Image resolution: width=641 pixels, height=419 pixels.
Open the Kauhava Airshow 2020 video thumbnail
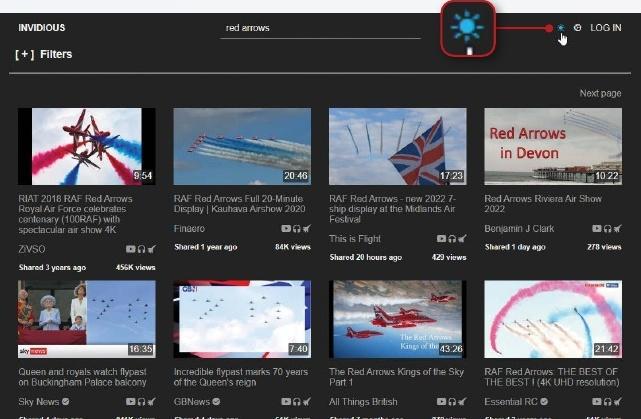[242, 146]
